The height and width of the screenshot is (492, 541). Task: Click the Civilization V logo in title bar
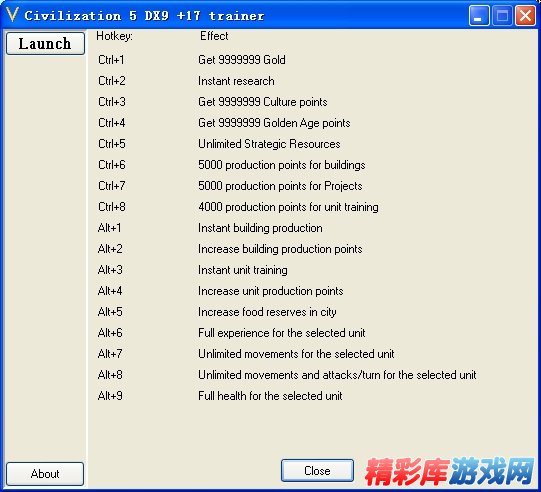click(12, 15)
